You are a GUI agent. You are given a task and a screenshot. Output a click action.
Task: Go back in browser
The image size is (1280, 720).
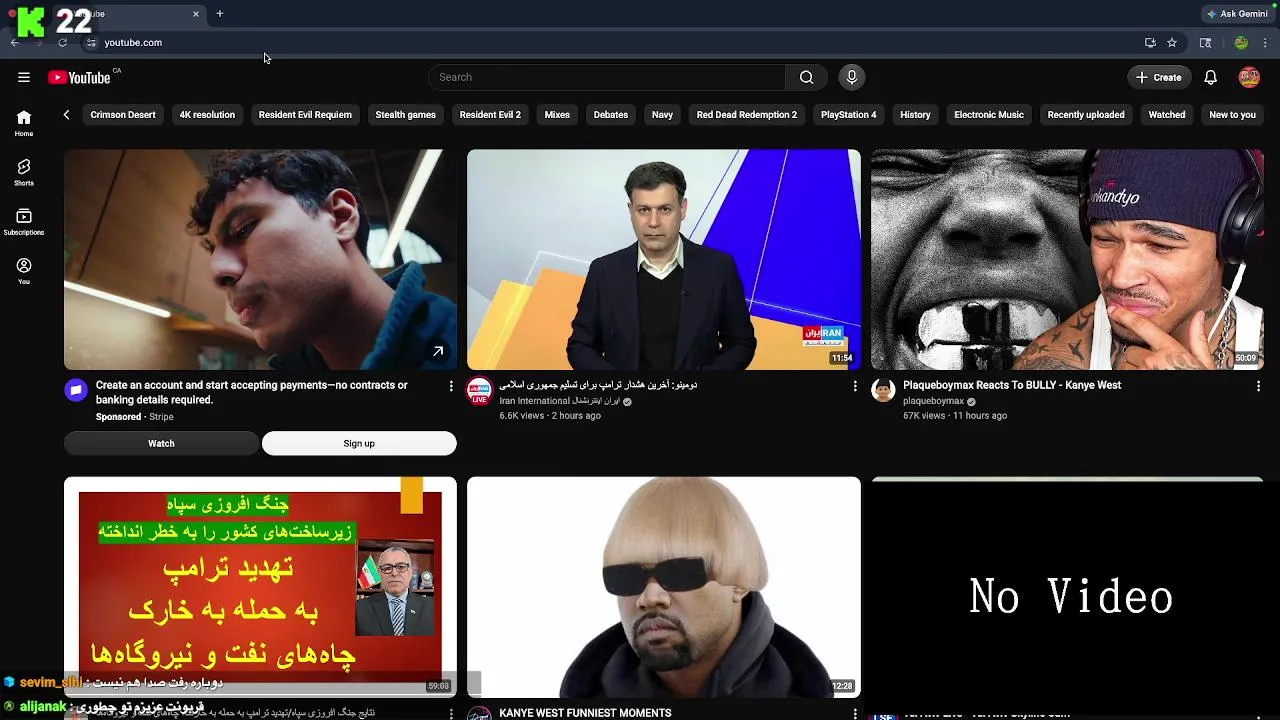tap(15, 43)
